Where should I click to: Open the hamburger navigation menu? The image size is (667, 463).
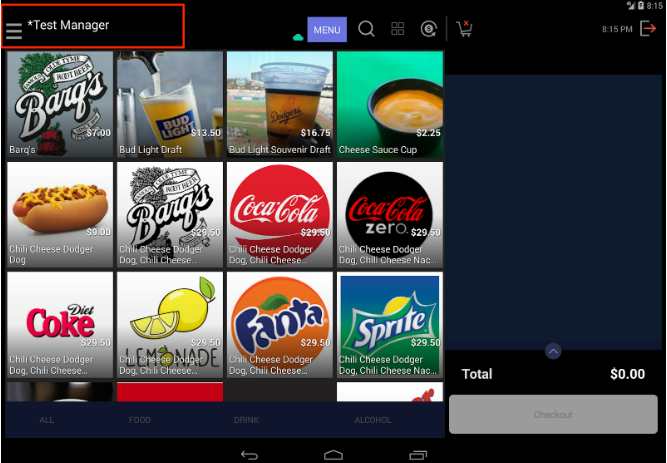[14, 31]
